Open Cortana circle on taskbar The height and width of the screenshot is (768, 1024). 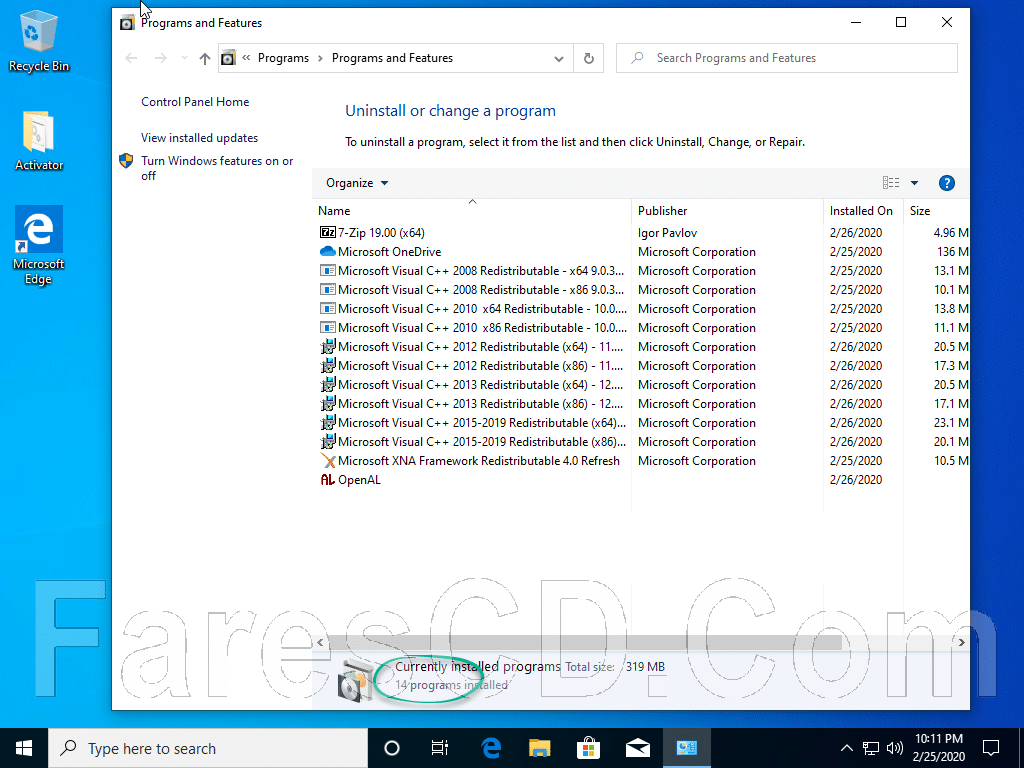[392, 748]
